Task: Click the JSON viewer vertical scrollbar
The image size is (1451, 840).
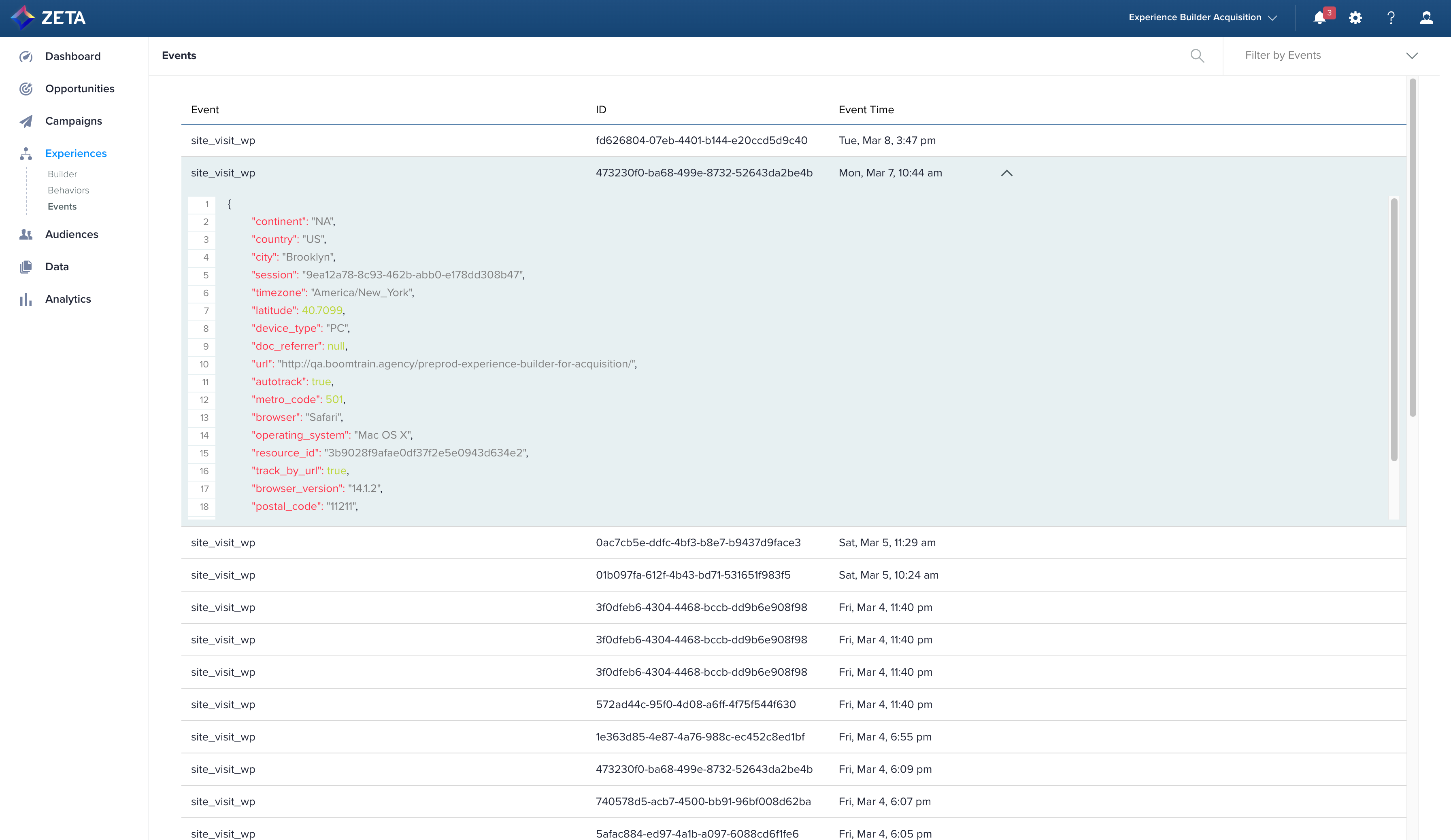Action: pos(1394,329)
